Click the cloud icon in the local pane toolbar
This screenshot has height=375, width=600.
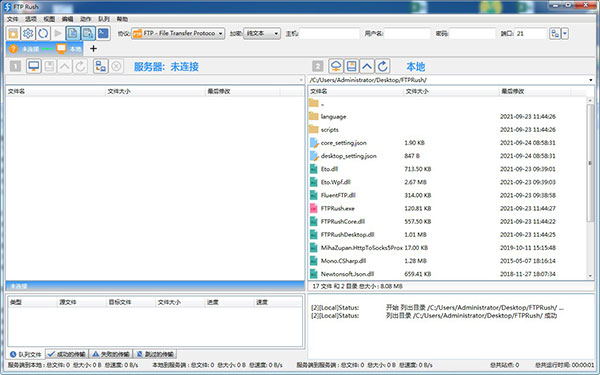tap(336, 66)
